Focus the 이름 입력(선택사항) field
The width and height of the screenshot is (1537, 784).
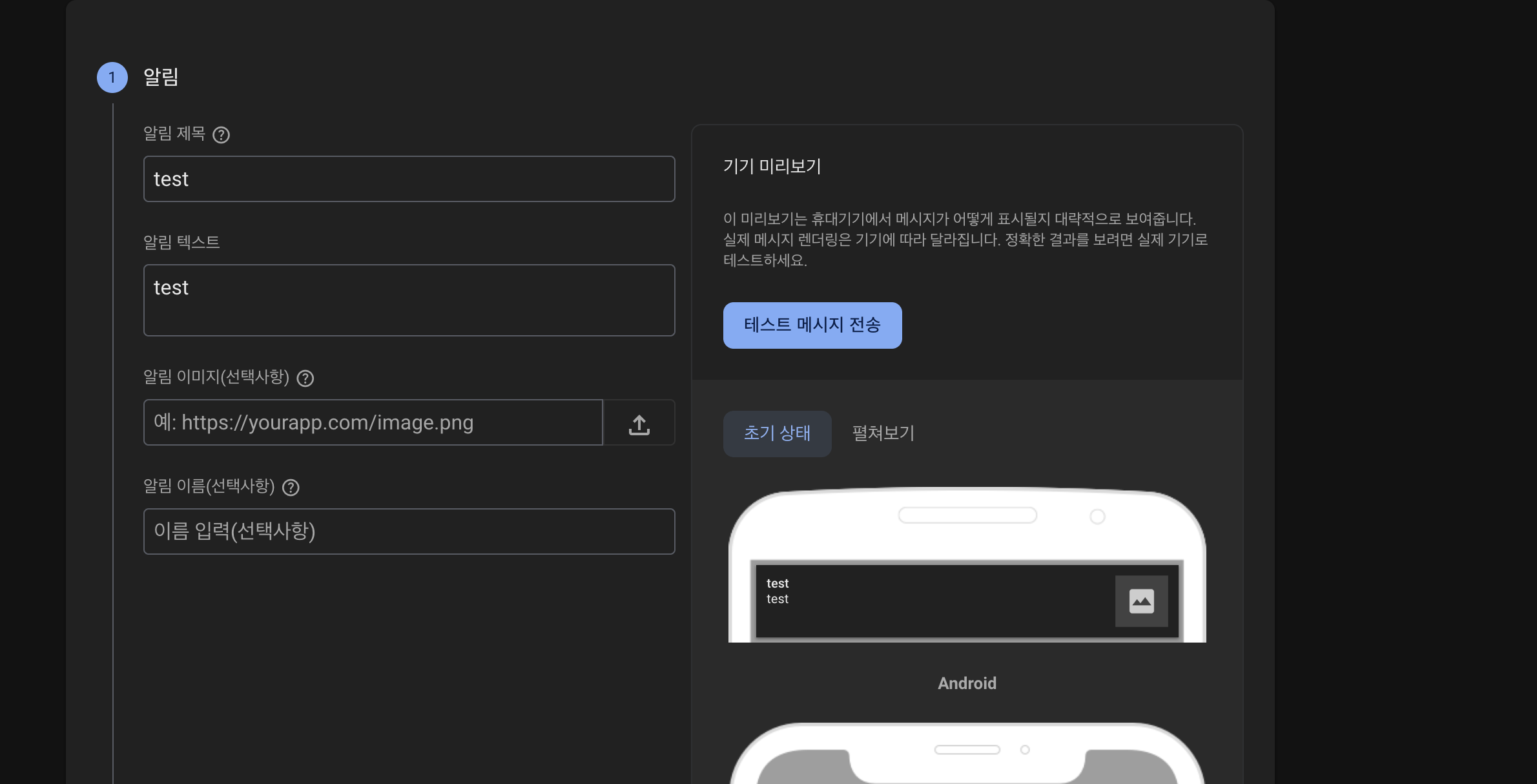point(409,531)
